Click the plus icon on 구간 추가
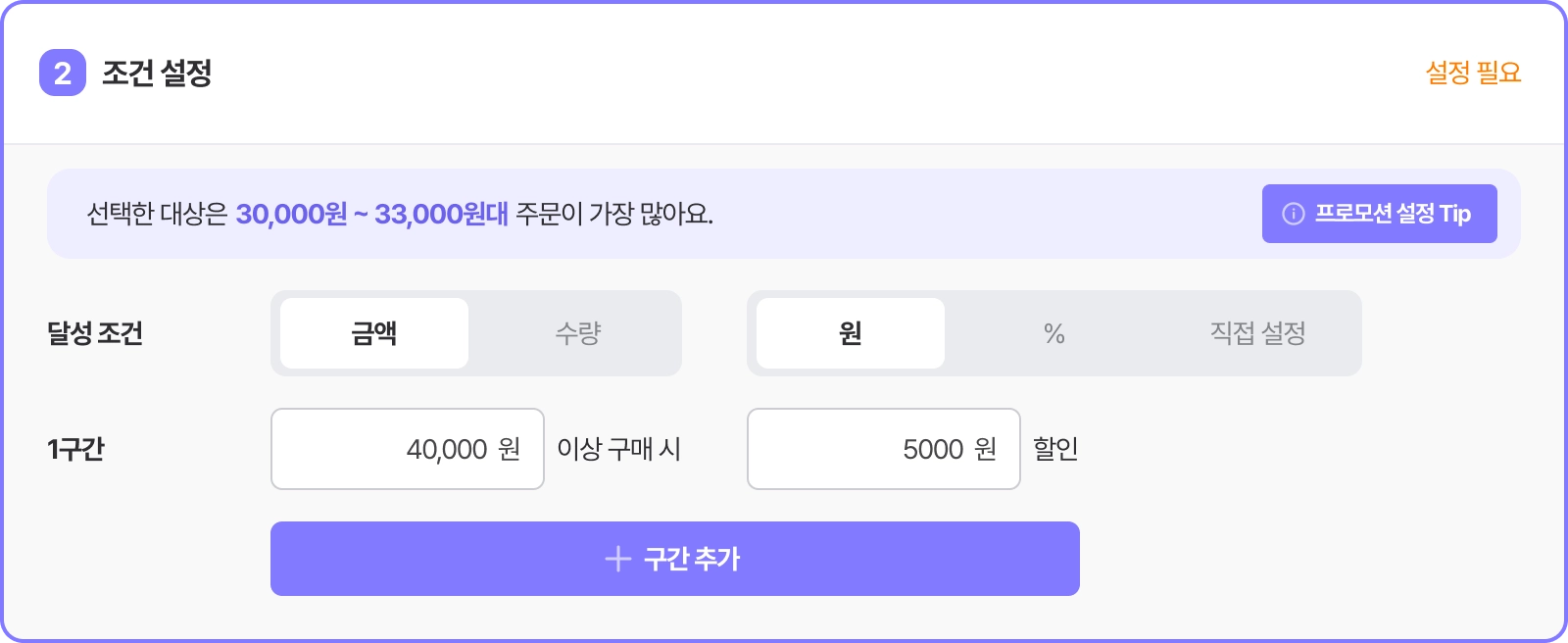The width and height of the screenshot is (1568, 643). (617, 559)
